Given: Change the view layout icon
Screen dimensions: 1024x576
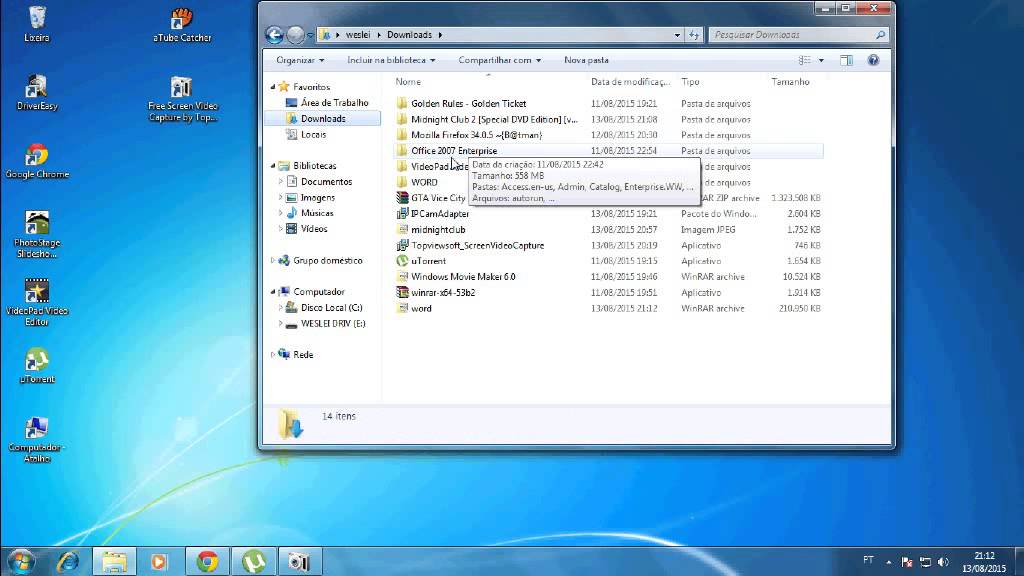Looking at the screenshot, I should [805, 60].
